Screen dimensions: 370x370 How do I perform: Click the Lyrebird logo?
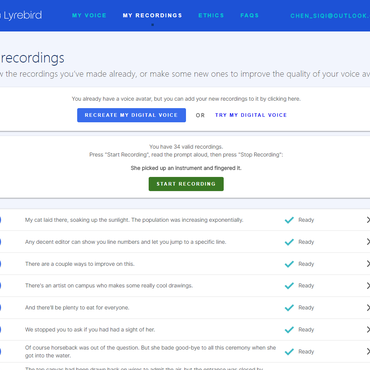coord(21,15)
